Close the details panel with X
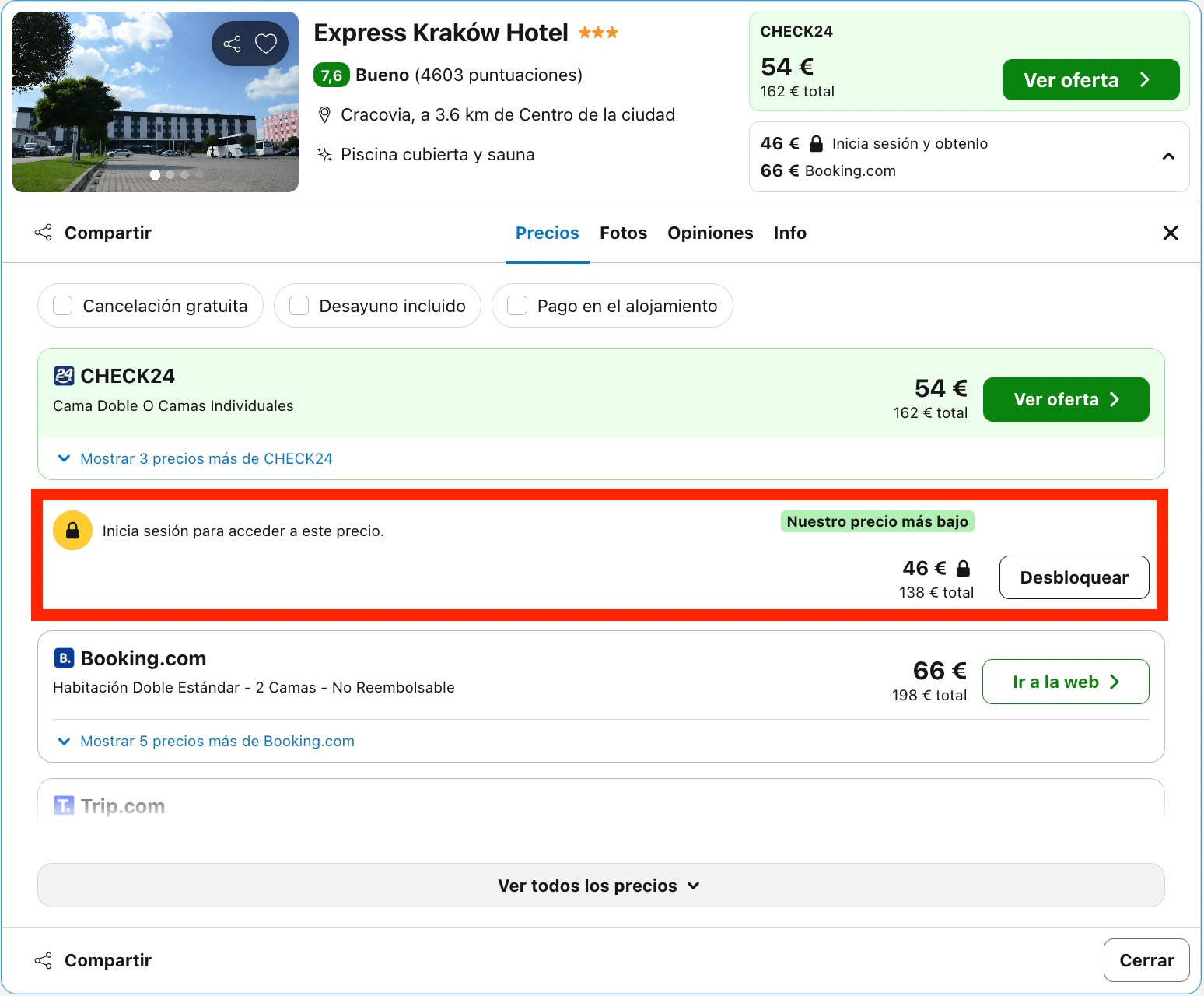Screen dimensions: 1204x996 tap(1170, 233)
